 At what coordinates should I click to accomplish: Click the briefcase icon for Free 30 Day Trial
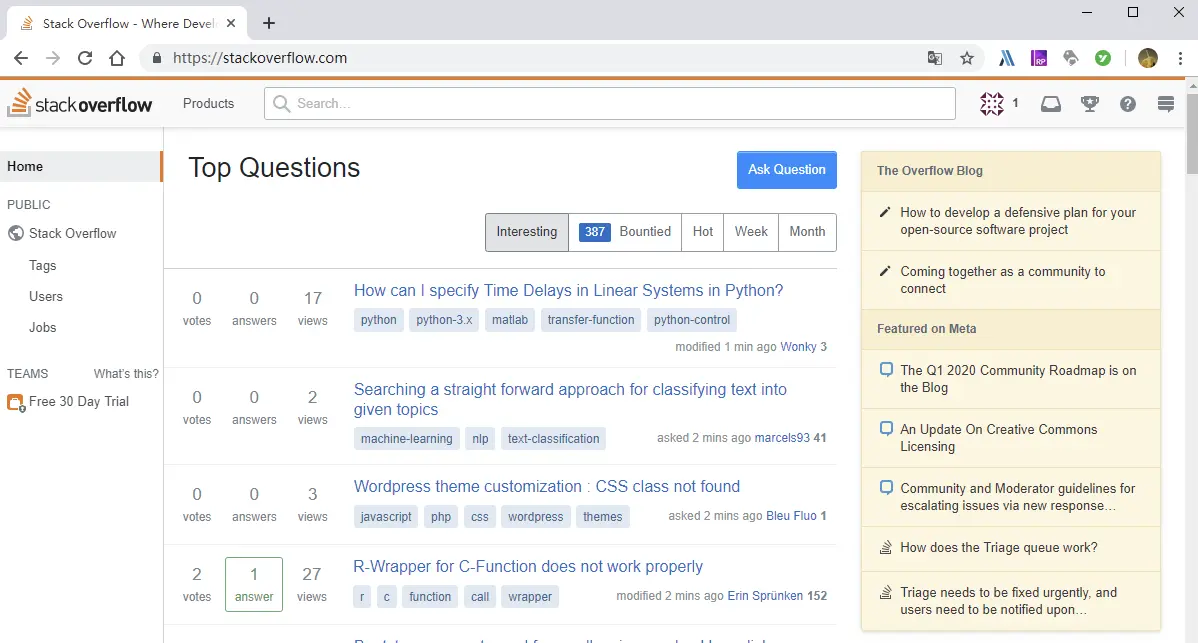16,402
